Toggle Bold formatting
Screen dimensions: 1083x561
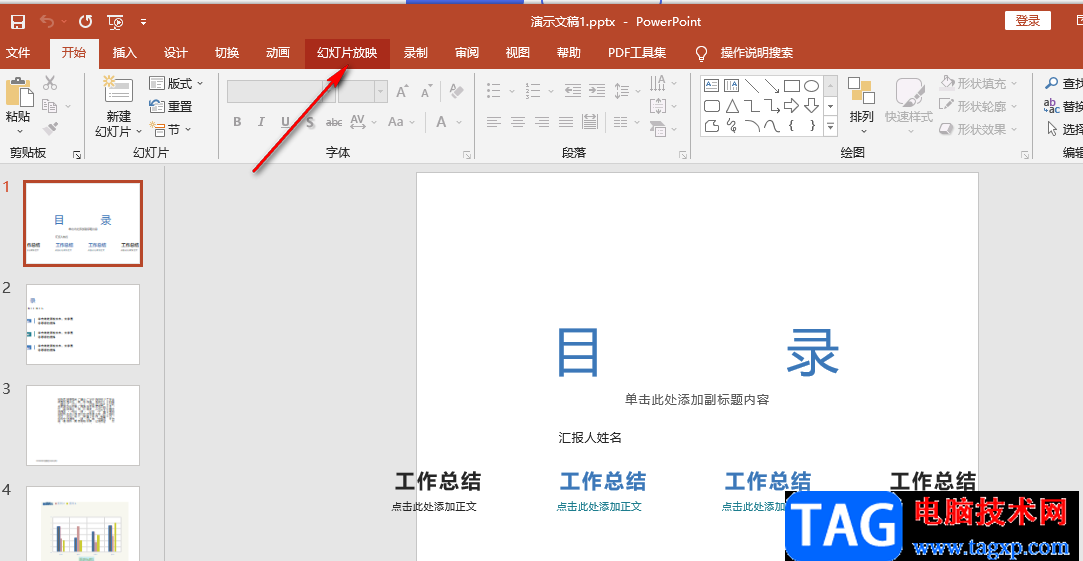pyautogui.click(x=237, y=122)
